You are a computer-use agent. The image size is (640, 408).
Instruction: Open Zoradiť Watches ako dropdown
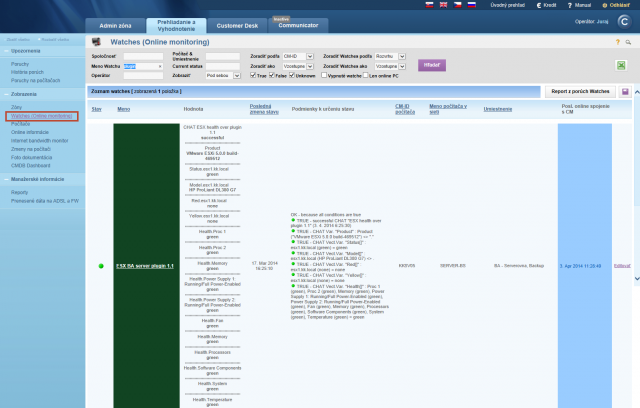[x=390, y=66]
